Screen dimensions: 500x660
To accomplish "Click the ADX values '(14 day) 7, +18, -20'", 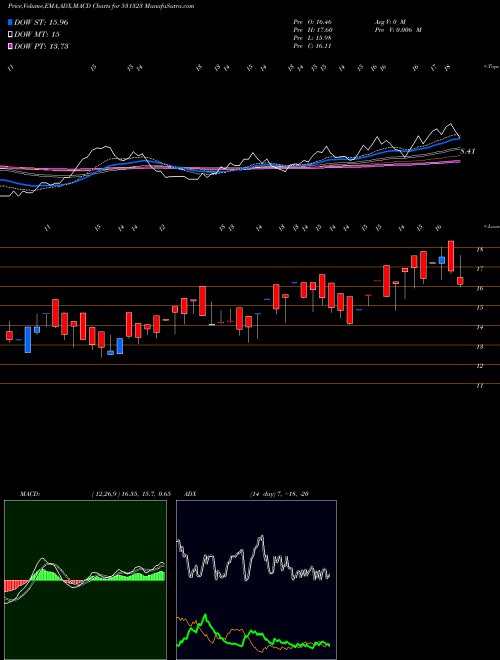I will [x=279, y=494].
